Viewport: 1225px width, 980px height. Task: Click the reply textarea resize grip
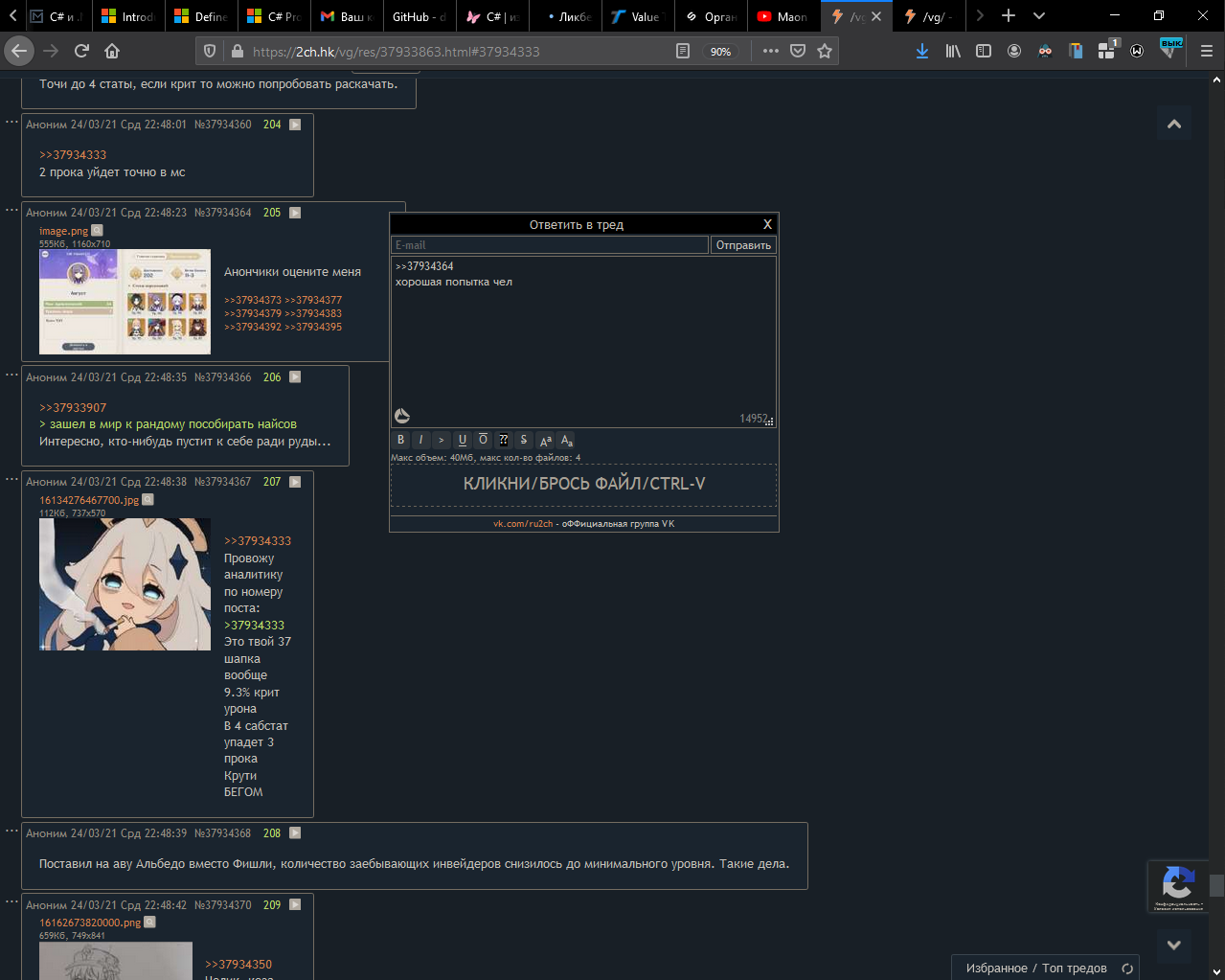coord(769,421)
